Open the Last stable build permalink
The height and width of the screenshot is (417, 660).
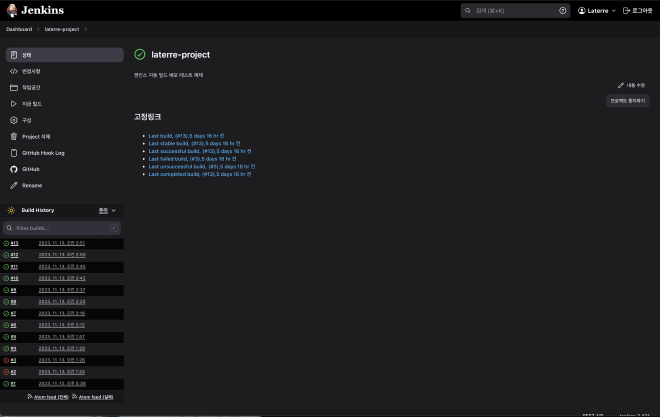tap(194, 143)
